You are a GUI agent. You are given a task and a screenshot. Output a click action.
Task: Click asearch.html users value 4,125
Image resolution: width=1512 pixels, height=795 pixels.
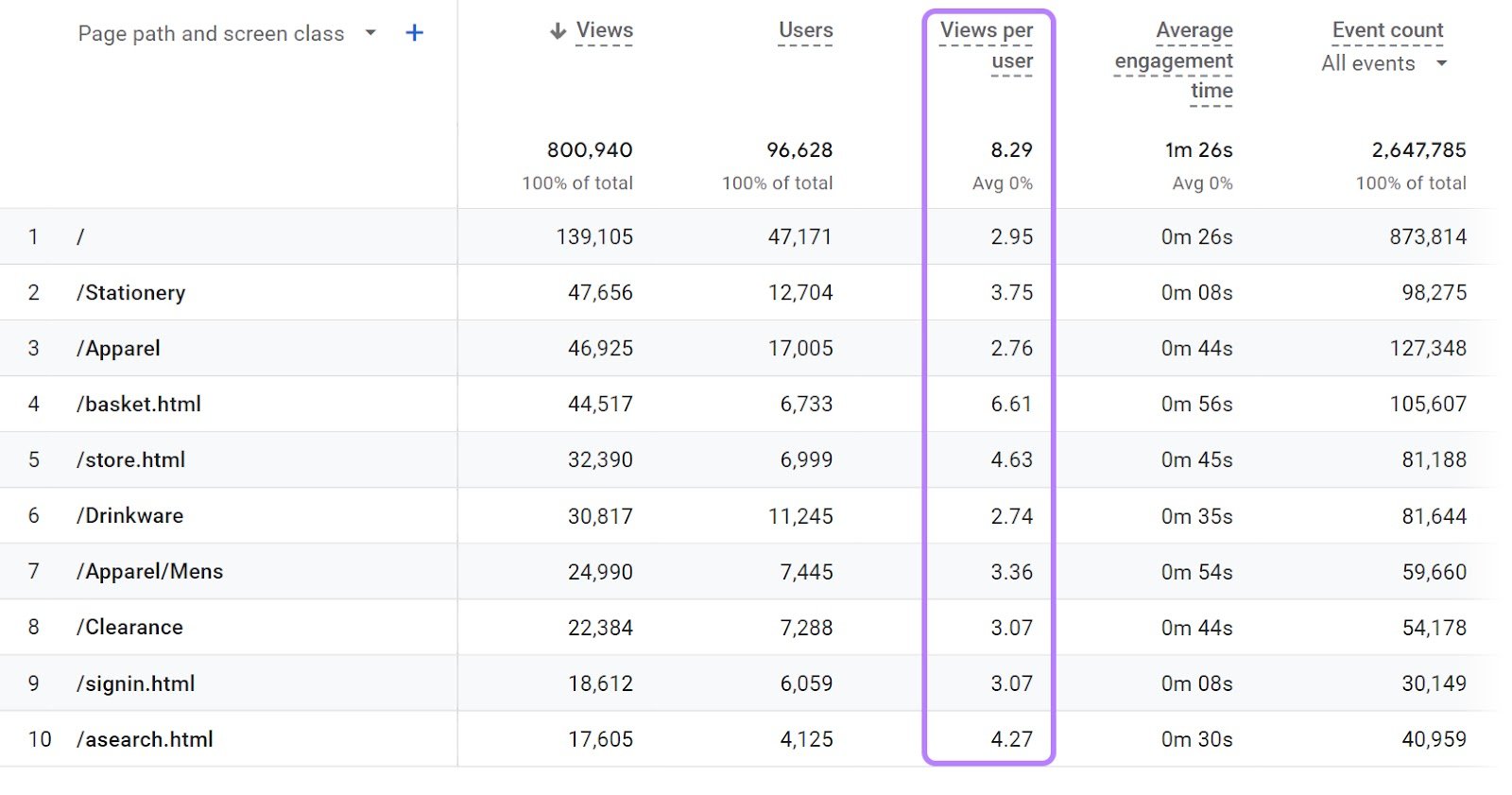click(806, 739)
